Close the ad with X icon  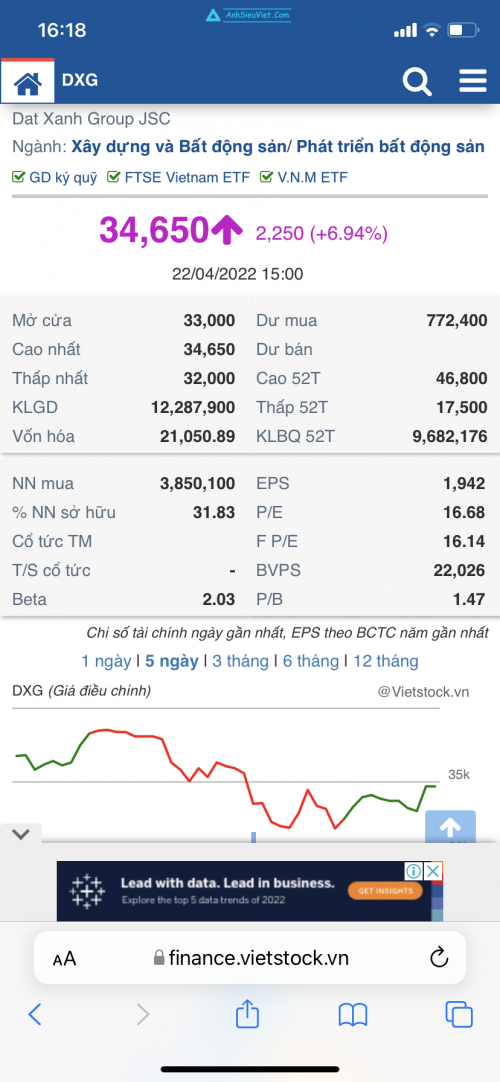433,871
